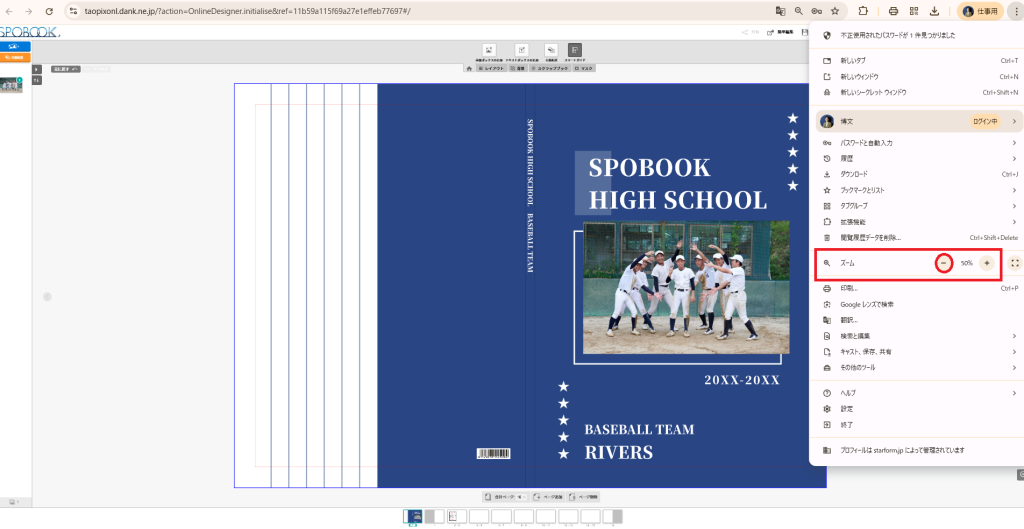The image size is (1024, 529).
Task: Select 新しいタブ menu item
Action: 854,60
